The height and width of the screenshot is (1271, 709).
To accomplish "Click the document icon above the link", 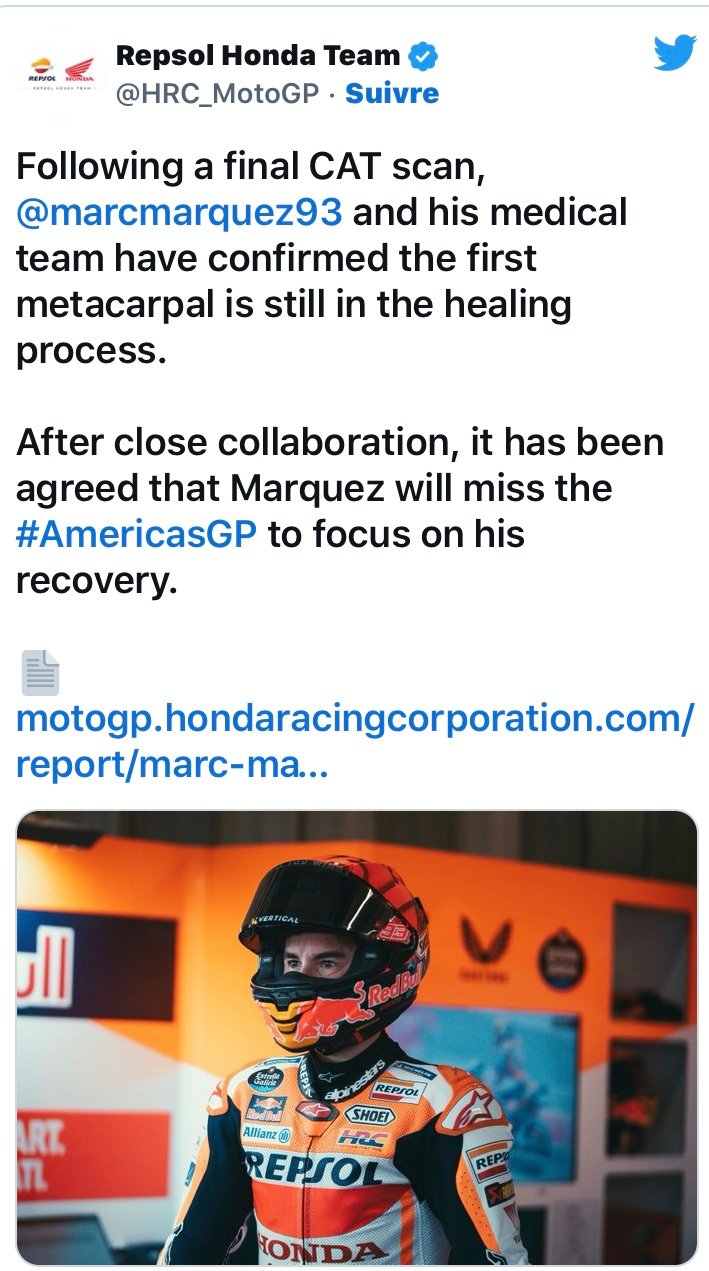I will (x=41, y=673).
